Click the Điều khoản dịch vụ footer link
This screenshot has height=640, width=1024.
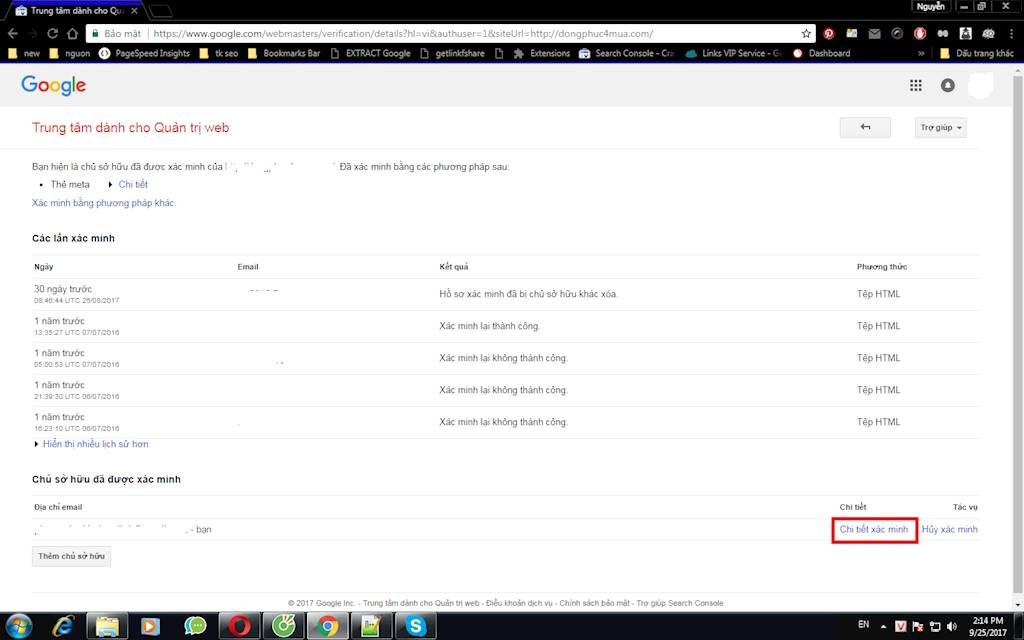pos(519,603)
